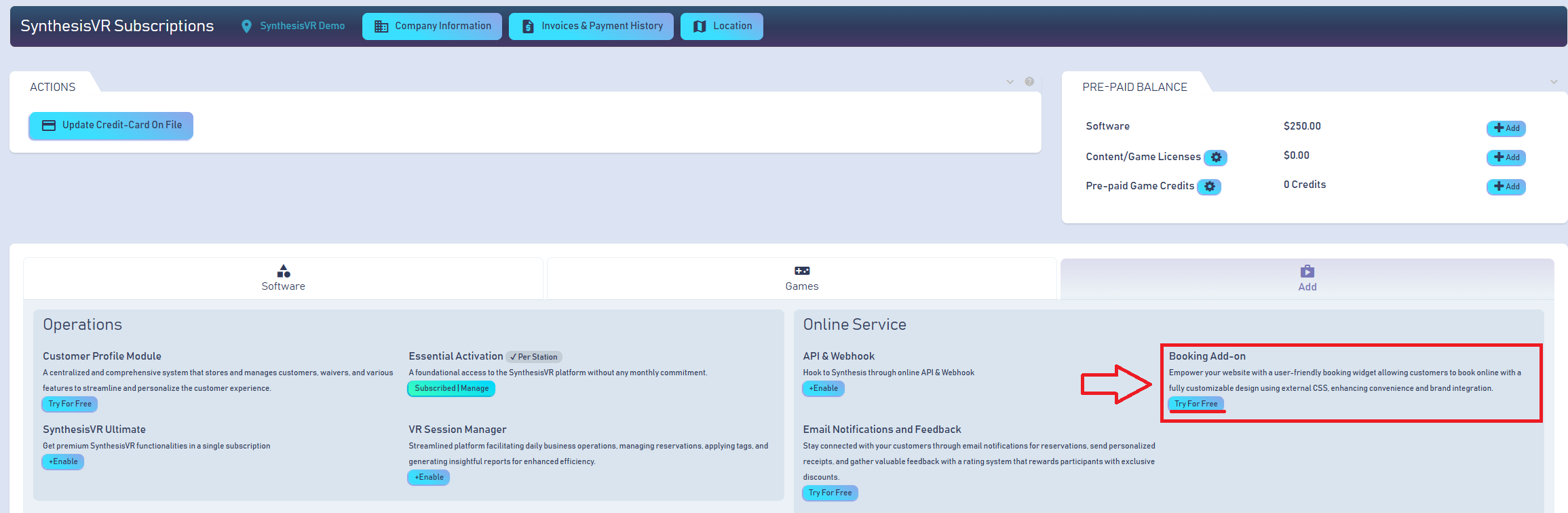Image resolution: width=1568 pixels, height=513 pixels.
Task: Click the Per Station badge
Action: [x=534, y=357]
